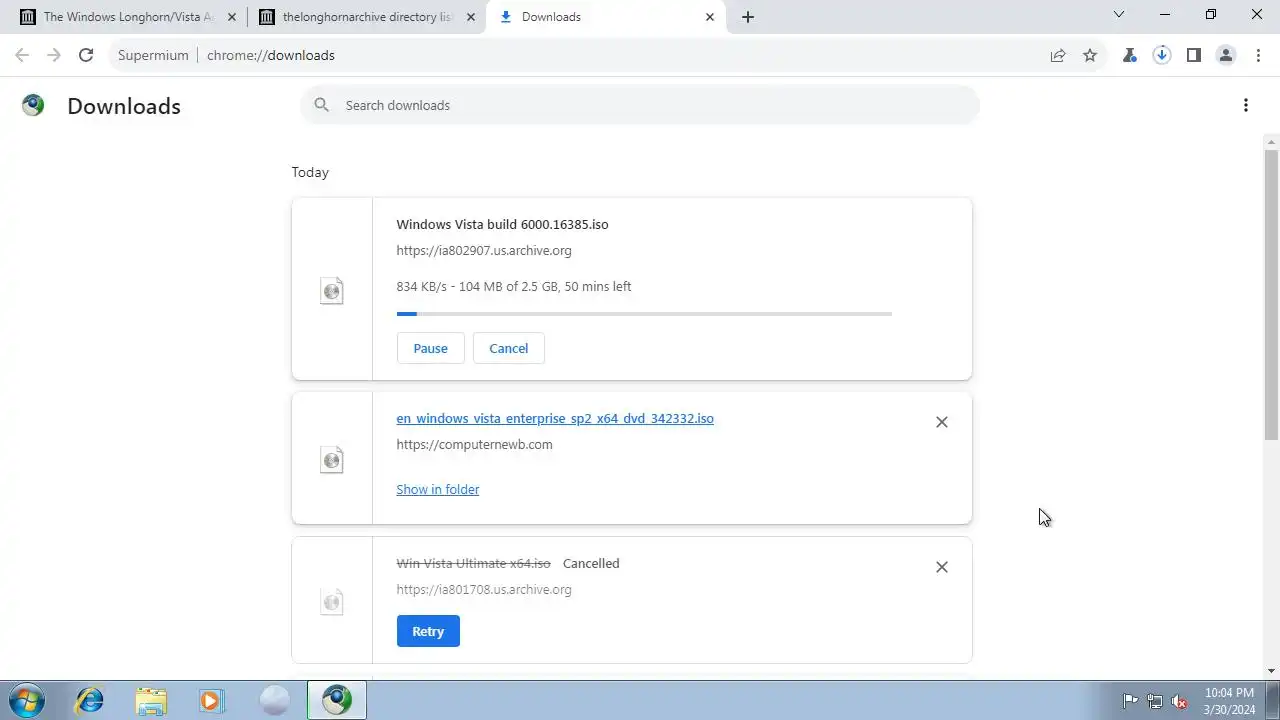Image resolution: width=1280 pixels, height=720 pixels.
Task: Select the Downloads tab
Action: (x=604, y=17)
